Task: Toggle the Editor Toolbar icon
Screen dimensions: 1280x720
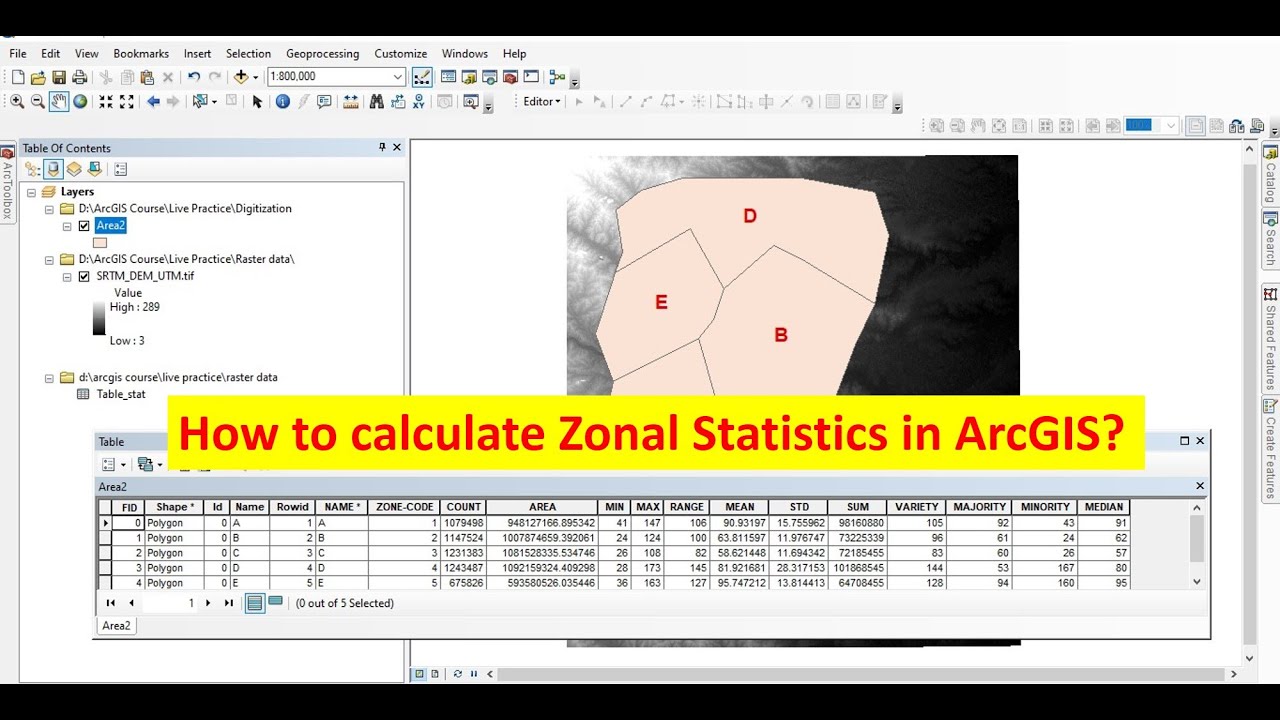Action: coord(422,77)
